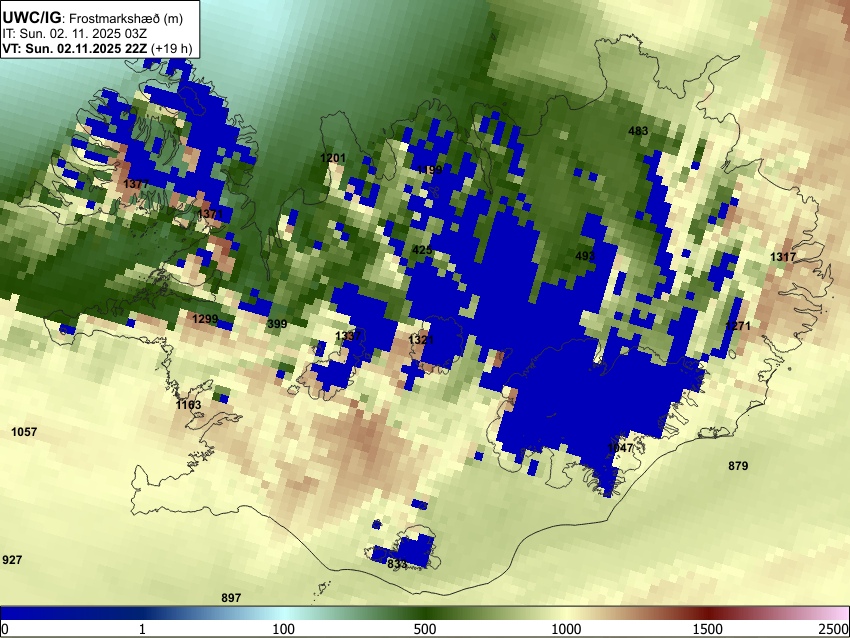This screenshot has height=638, width=850.
Task: Click the map value 1271
Action: click(738, 326)
